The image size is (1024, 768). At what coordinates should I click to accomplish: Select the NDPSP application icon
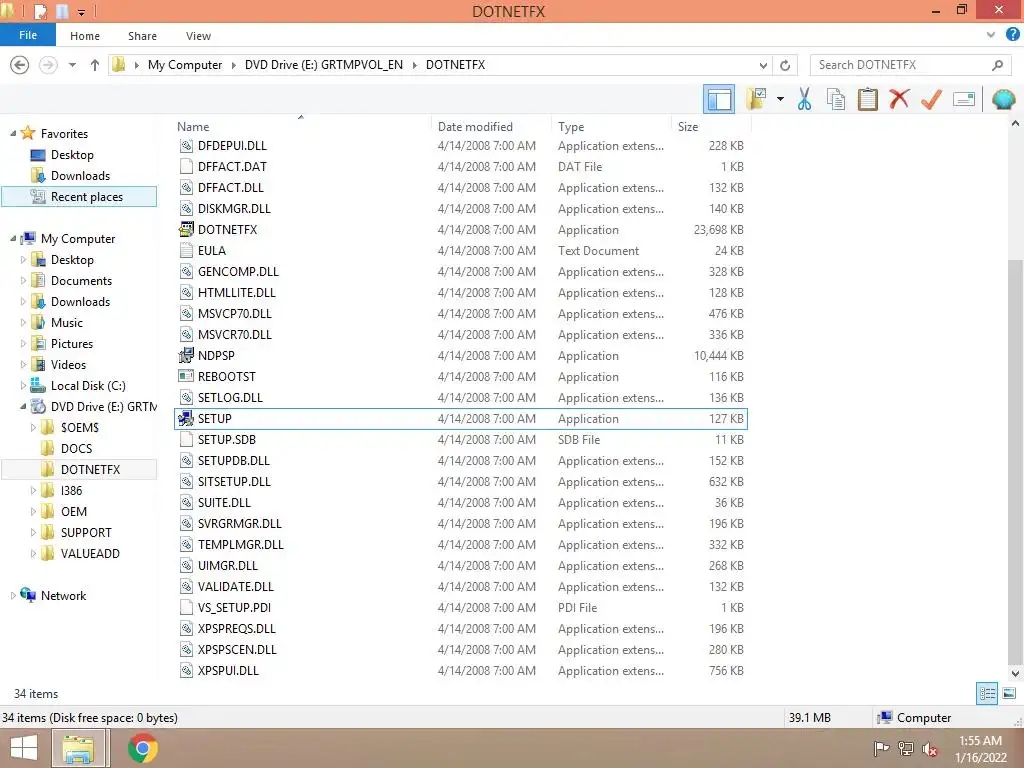click(186, 355)
